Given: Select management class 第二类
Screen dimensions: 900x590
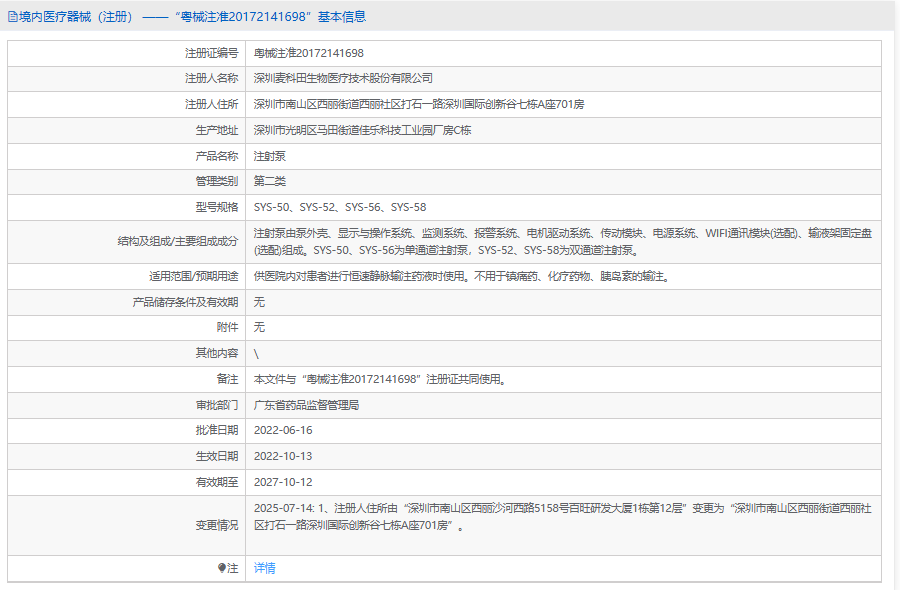Looking at the screenshot, I should coord(270,181).
